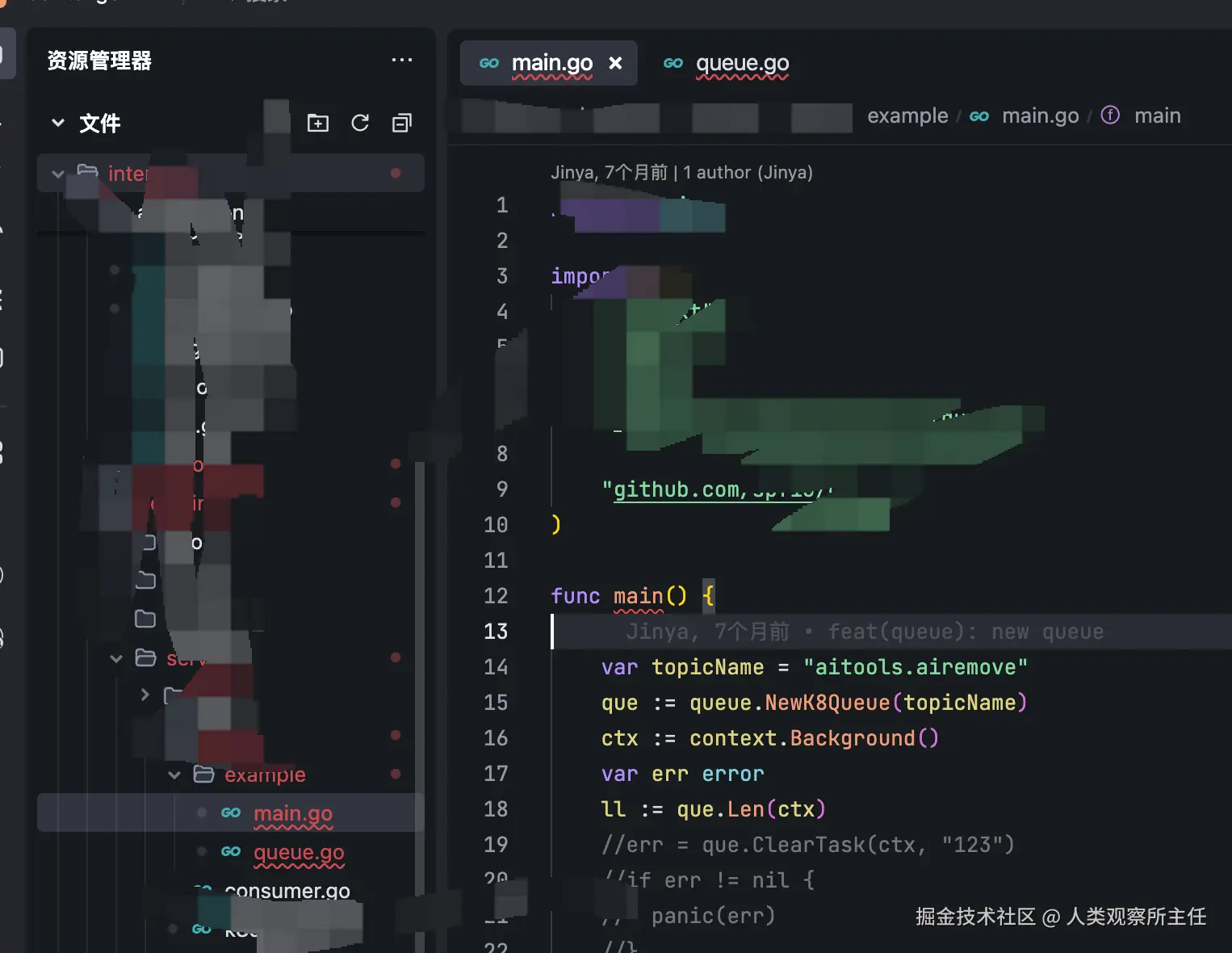Viewport: 1232px width, 953px height.
Task: Collapse the example folder
Action: point(174,775)
